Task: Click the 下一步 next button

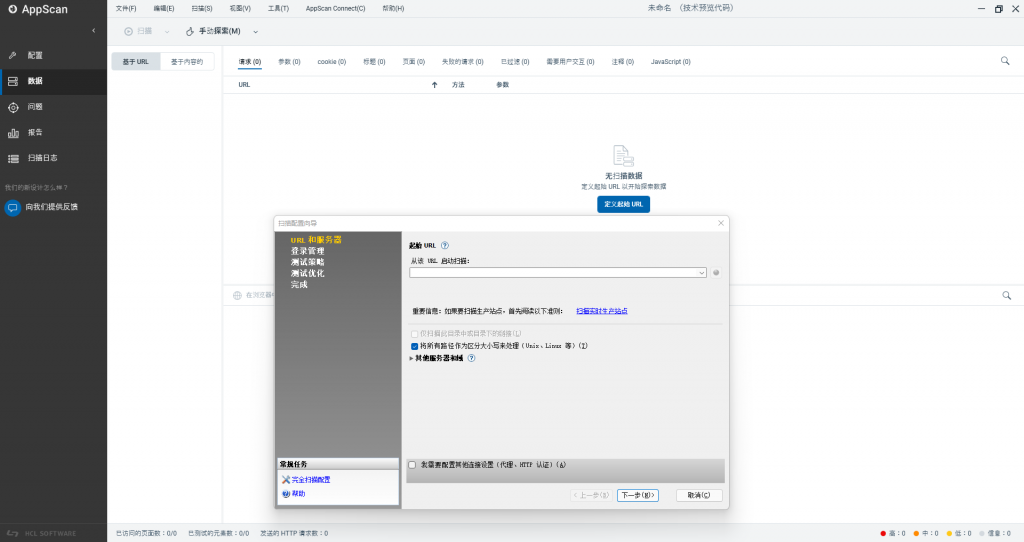Action: (637, 495)
